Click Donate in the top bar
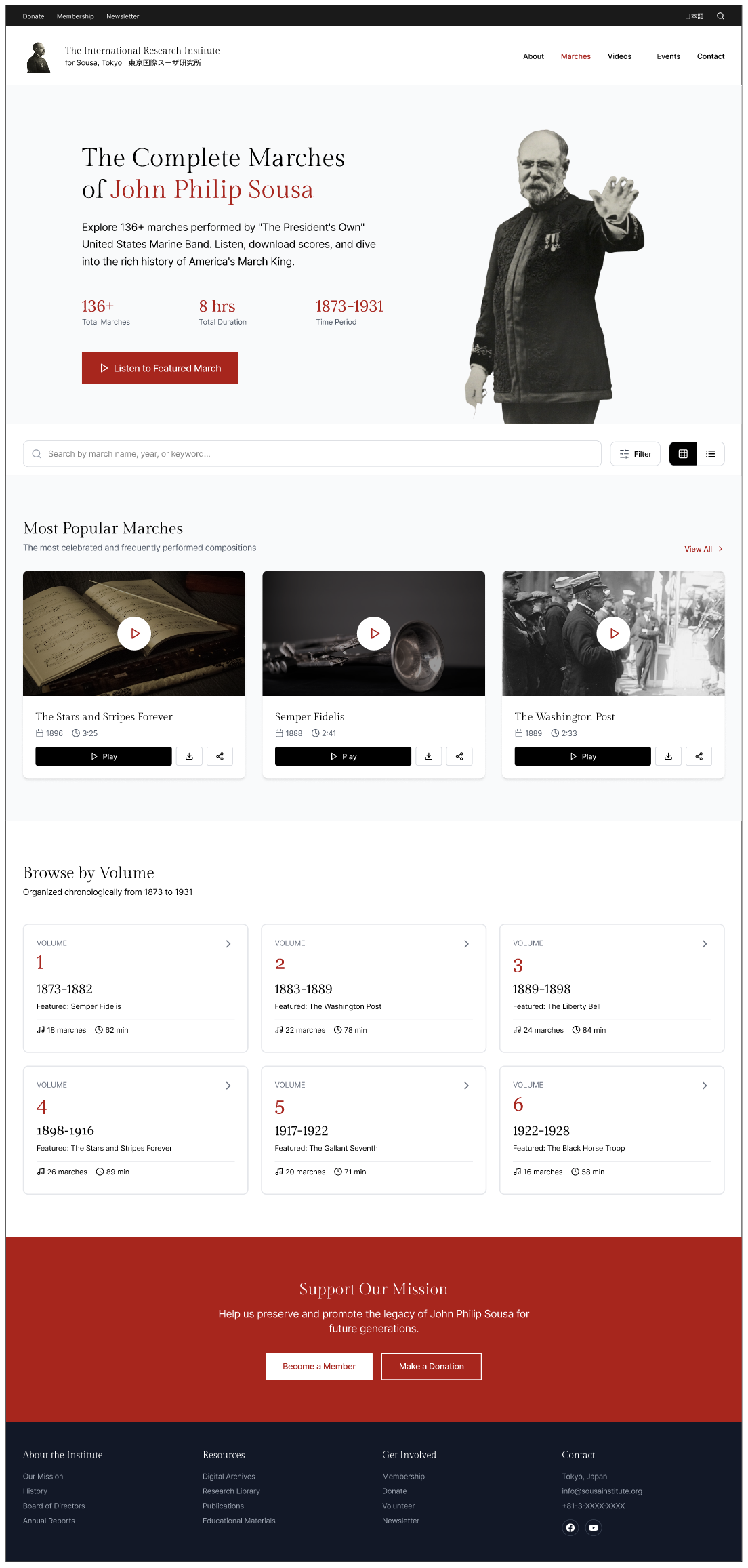This screenshot has height=1568, width=748. click(x=33, y=16)
